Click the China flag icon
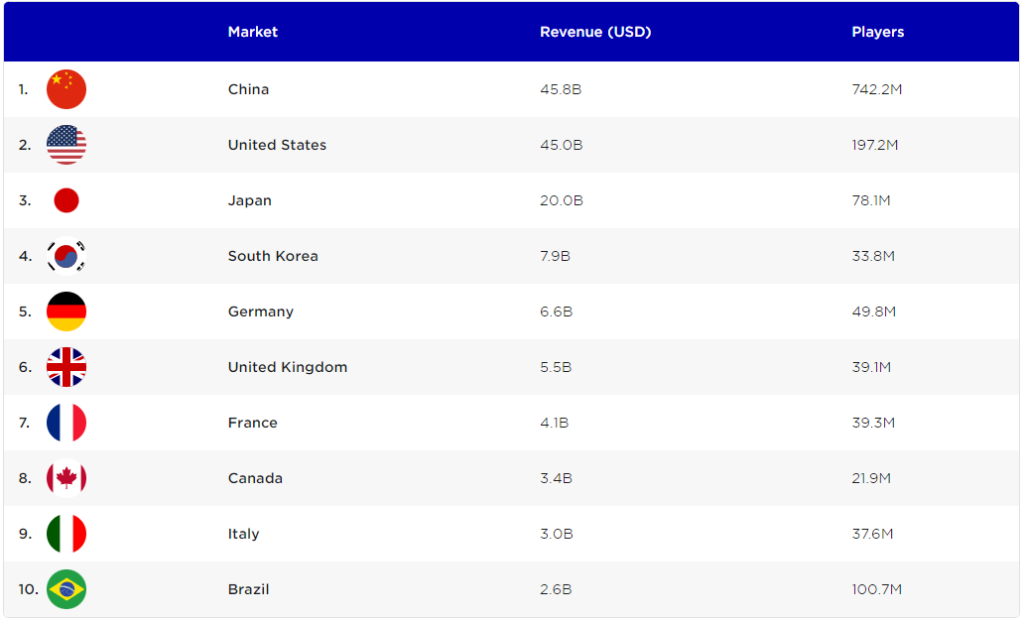Image resolution: width=1024 pixels, height=620 pixels. click(66, 90)
